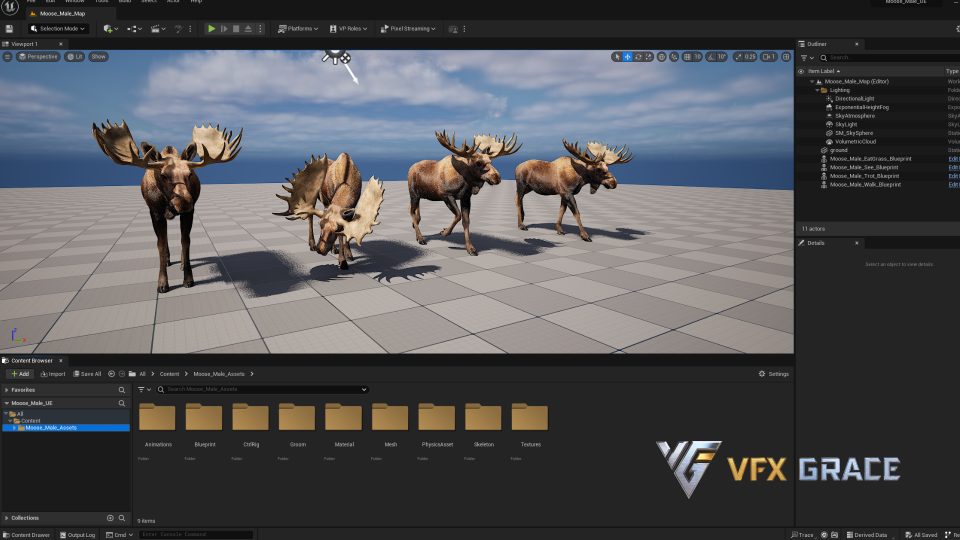Open the Blueprints toolbar dropdown

[134, 29]
